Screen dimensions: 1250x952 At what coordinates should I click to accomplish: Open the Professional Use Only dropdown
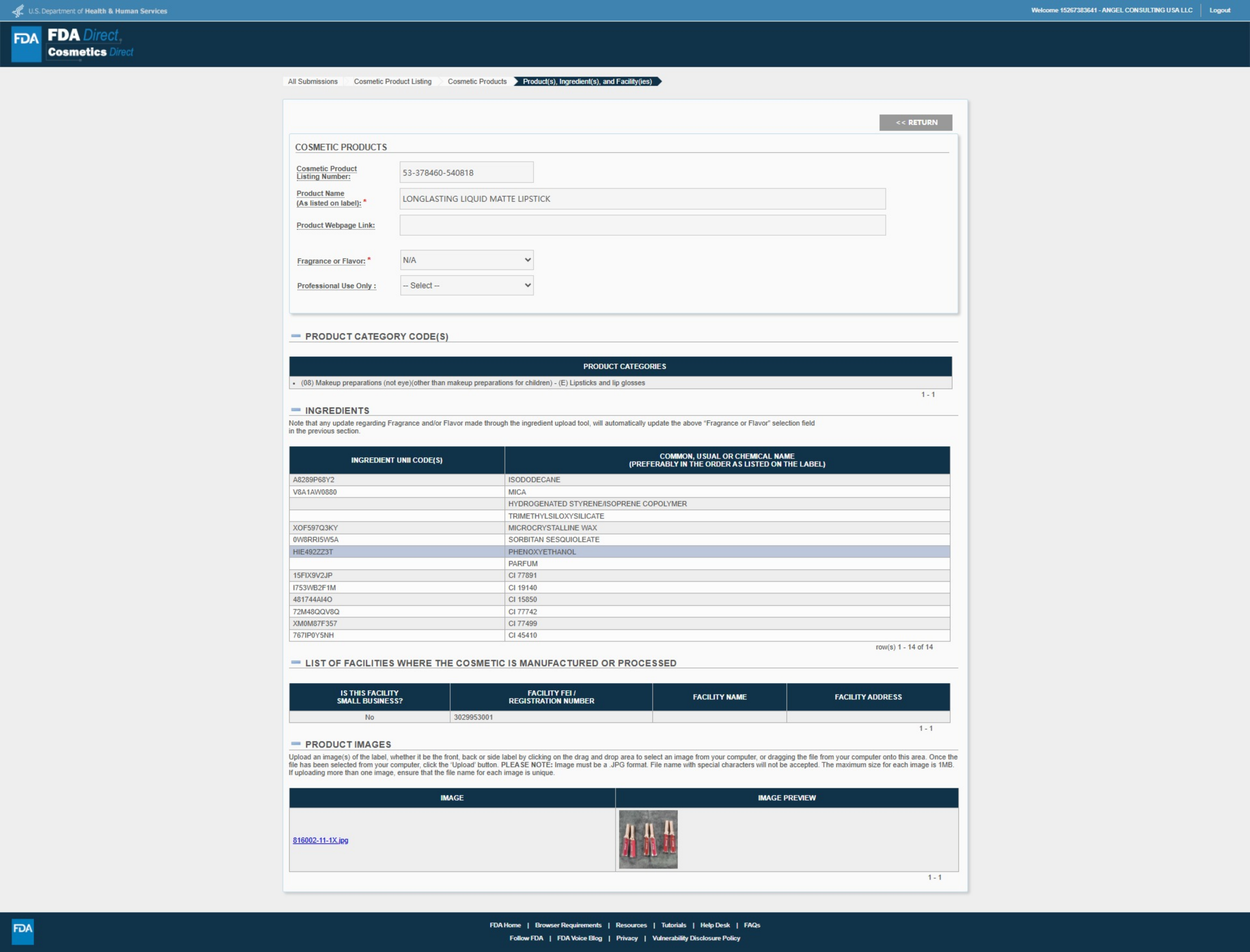pos(466,286)
